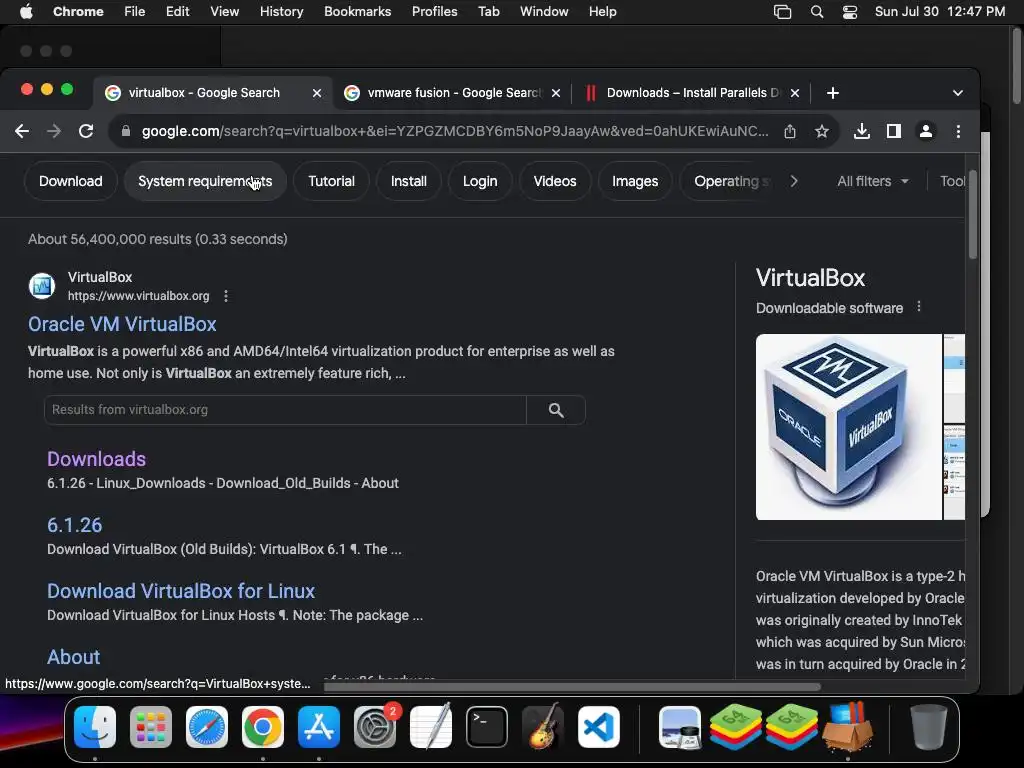The image size is (1024, 768).
Task: Open Chrome downloads tray icon
Action: click(x=862, y=131)
